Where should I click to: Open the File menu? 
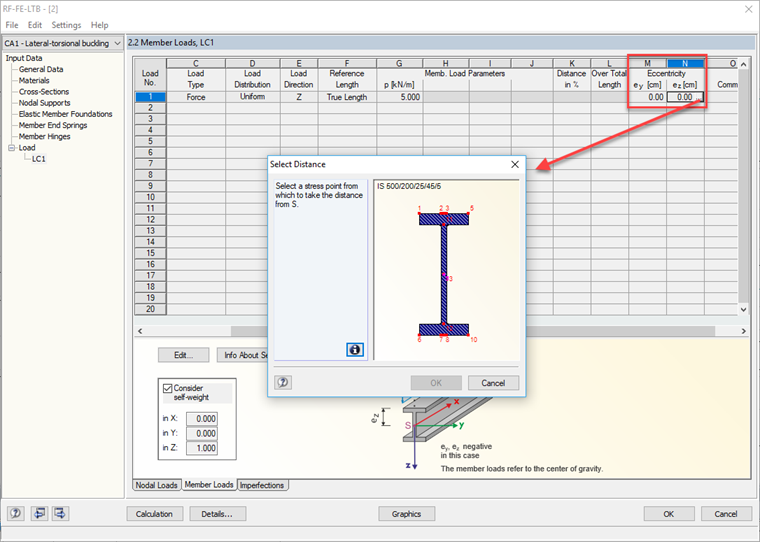point(12,25)
